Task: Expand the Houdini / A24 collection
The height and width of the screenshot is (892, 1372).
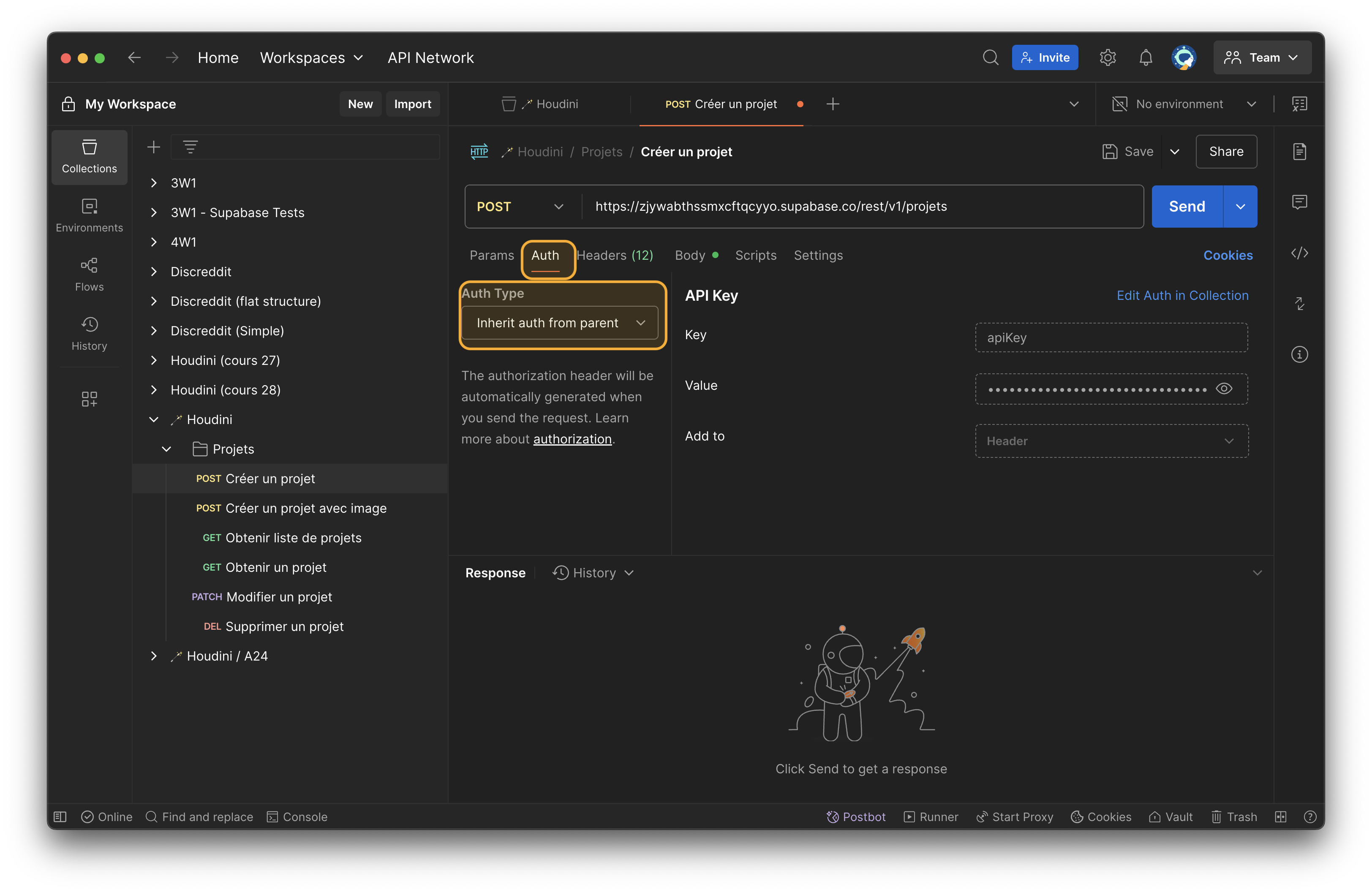Action: pos(153,656)
